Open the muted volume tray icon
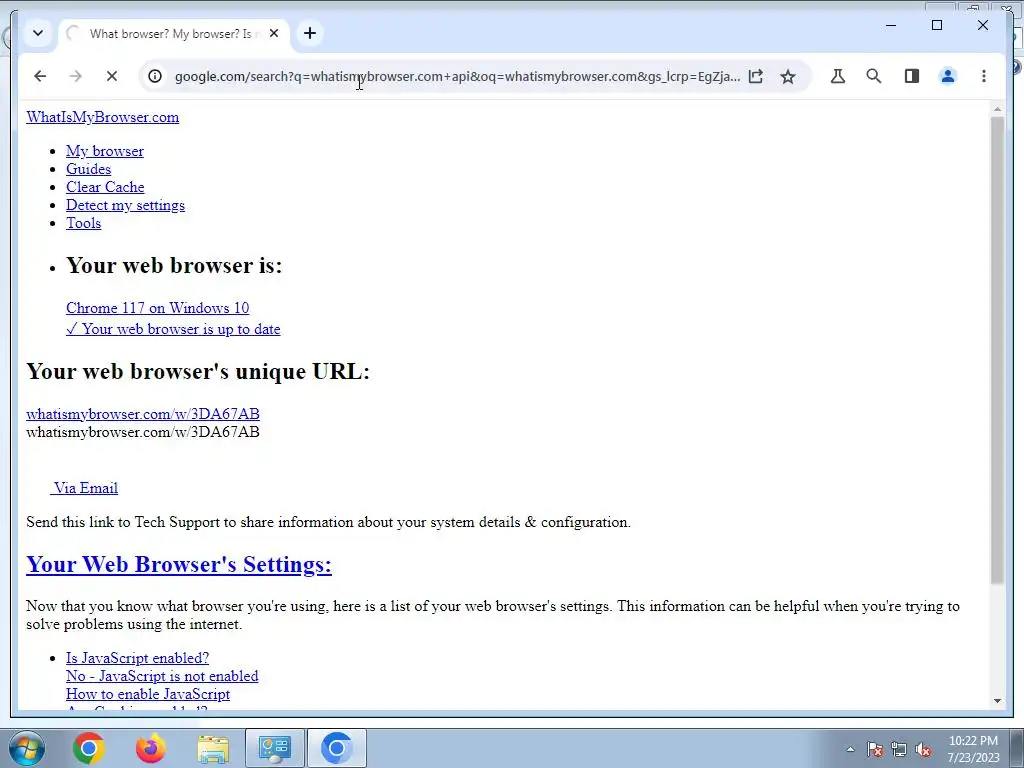Image resolution: width=1024 pixels, height=768 pixels. [923, 749]
